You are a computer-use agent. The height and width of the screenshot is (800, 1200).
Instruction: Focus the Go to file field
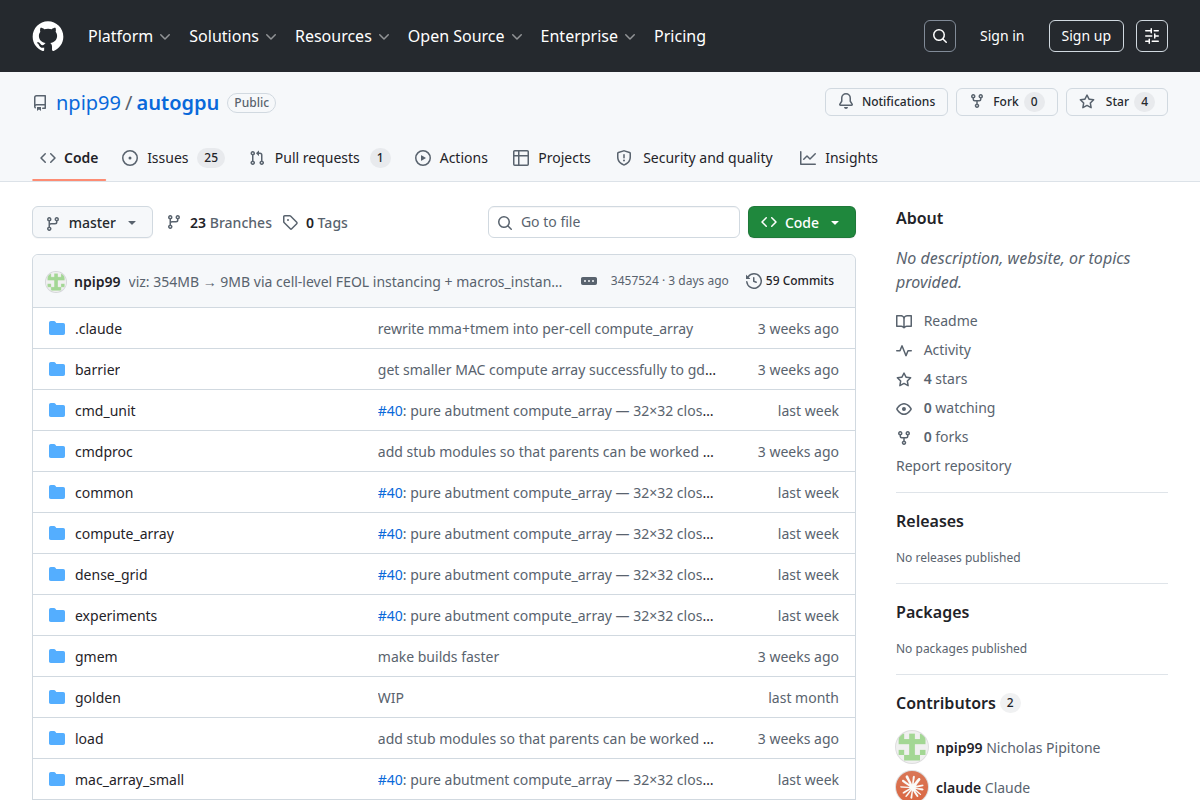click(x=614, y=222)
